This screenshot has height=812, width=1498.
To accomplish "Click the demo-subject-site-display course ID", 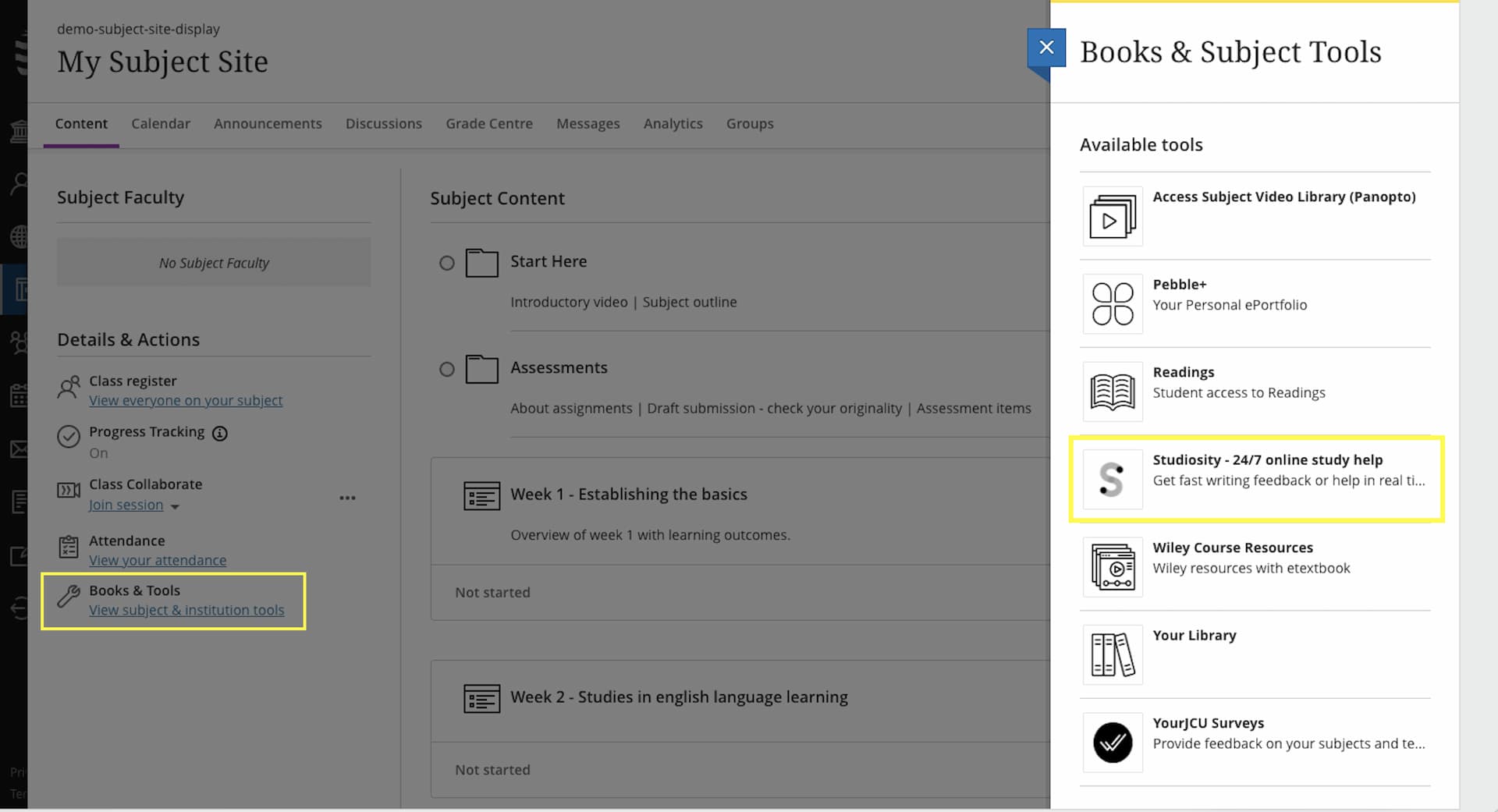I will click(x=138, y=29).
